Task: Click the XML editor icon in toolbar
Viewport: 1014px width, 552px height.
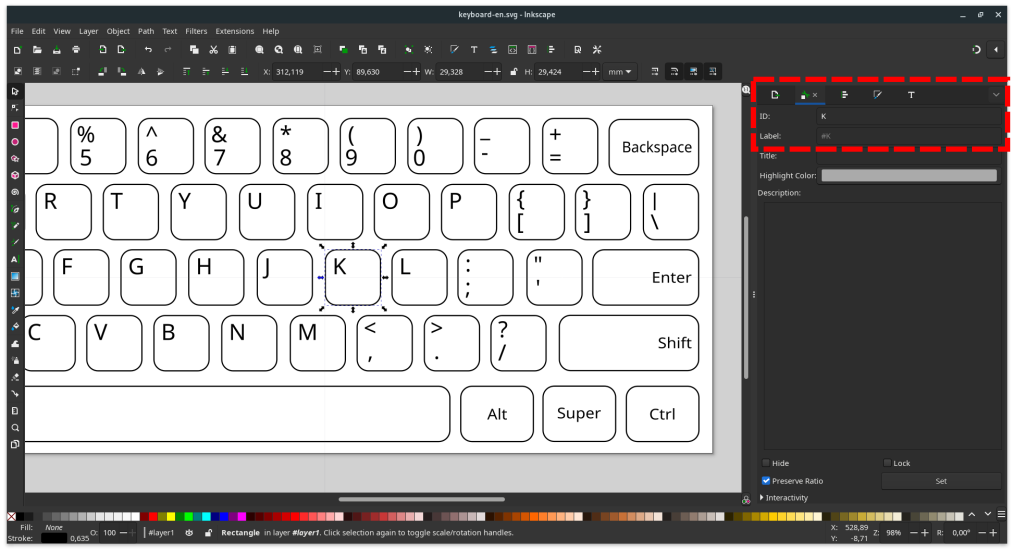Action: coord(512,50)
